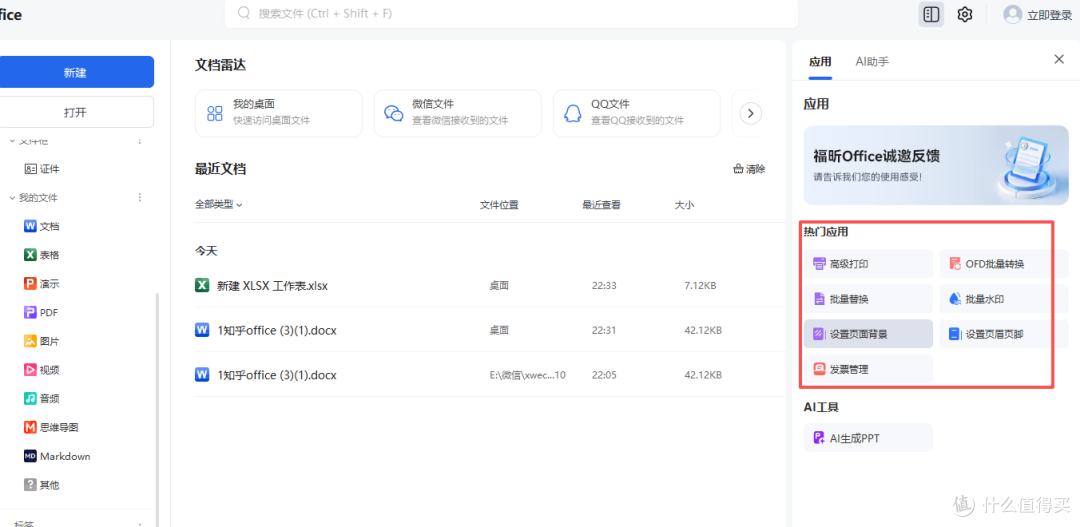Open the 音频 audio icon in sidebar
Viewport: 1080px width, 527px height.
coord(30,398)
